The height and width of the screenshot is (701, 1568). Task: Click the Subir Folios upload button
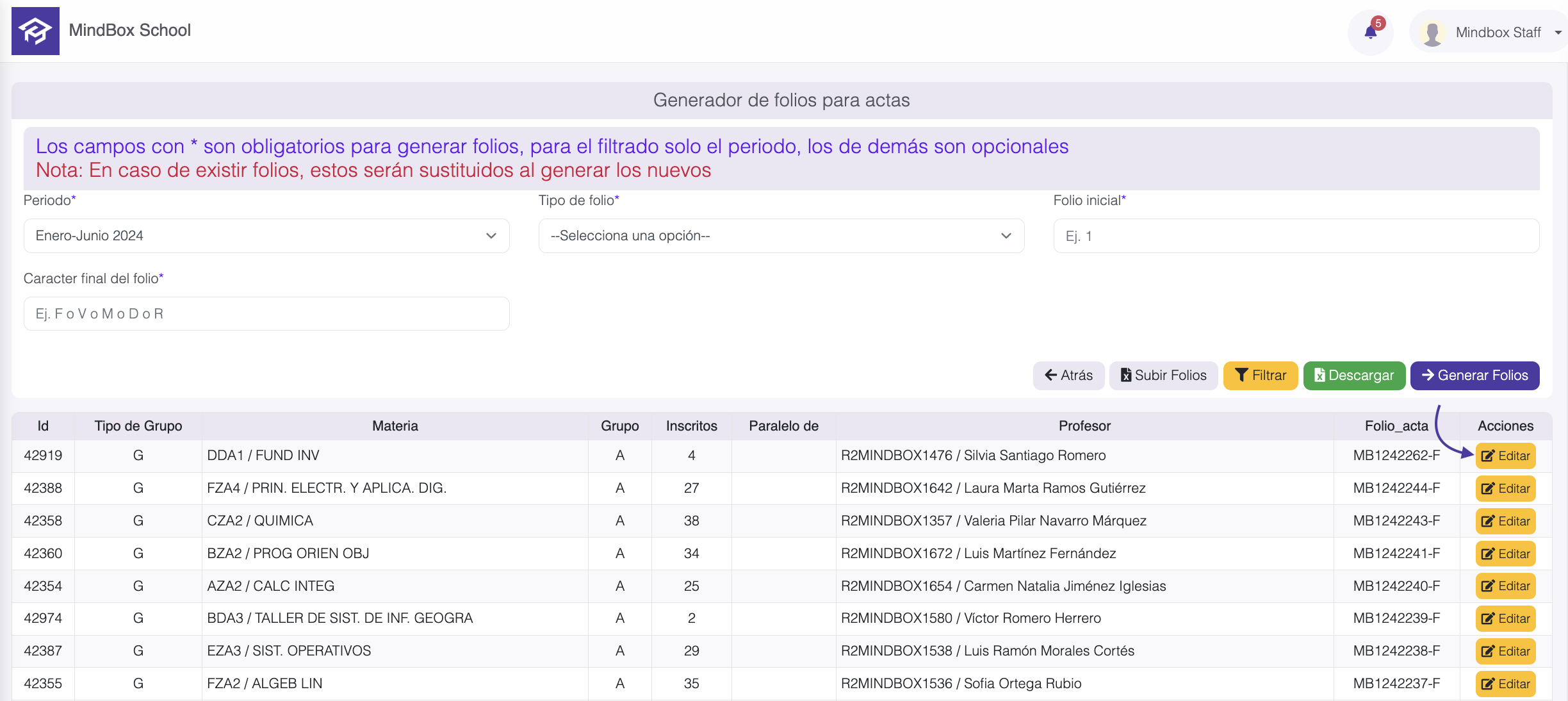pyautogui.click(x=1163, y=375)
